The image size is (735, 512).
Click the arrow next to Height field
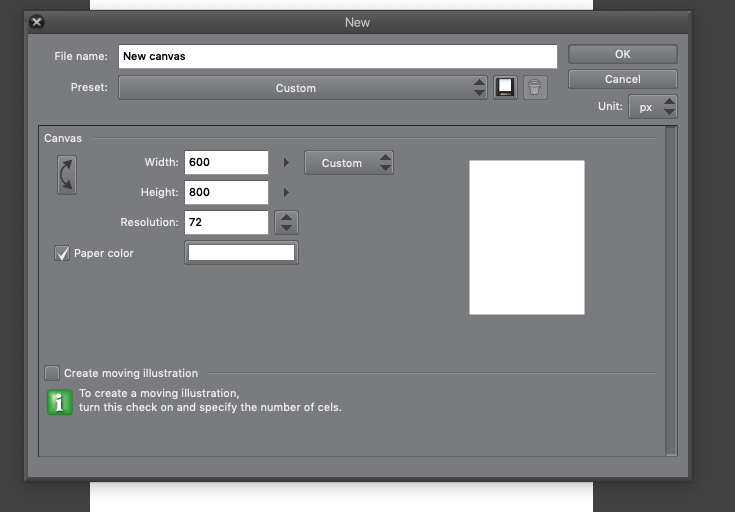click(286, 192)
